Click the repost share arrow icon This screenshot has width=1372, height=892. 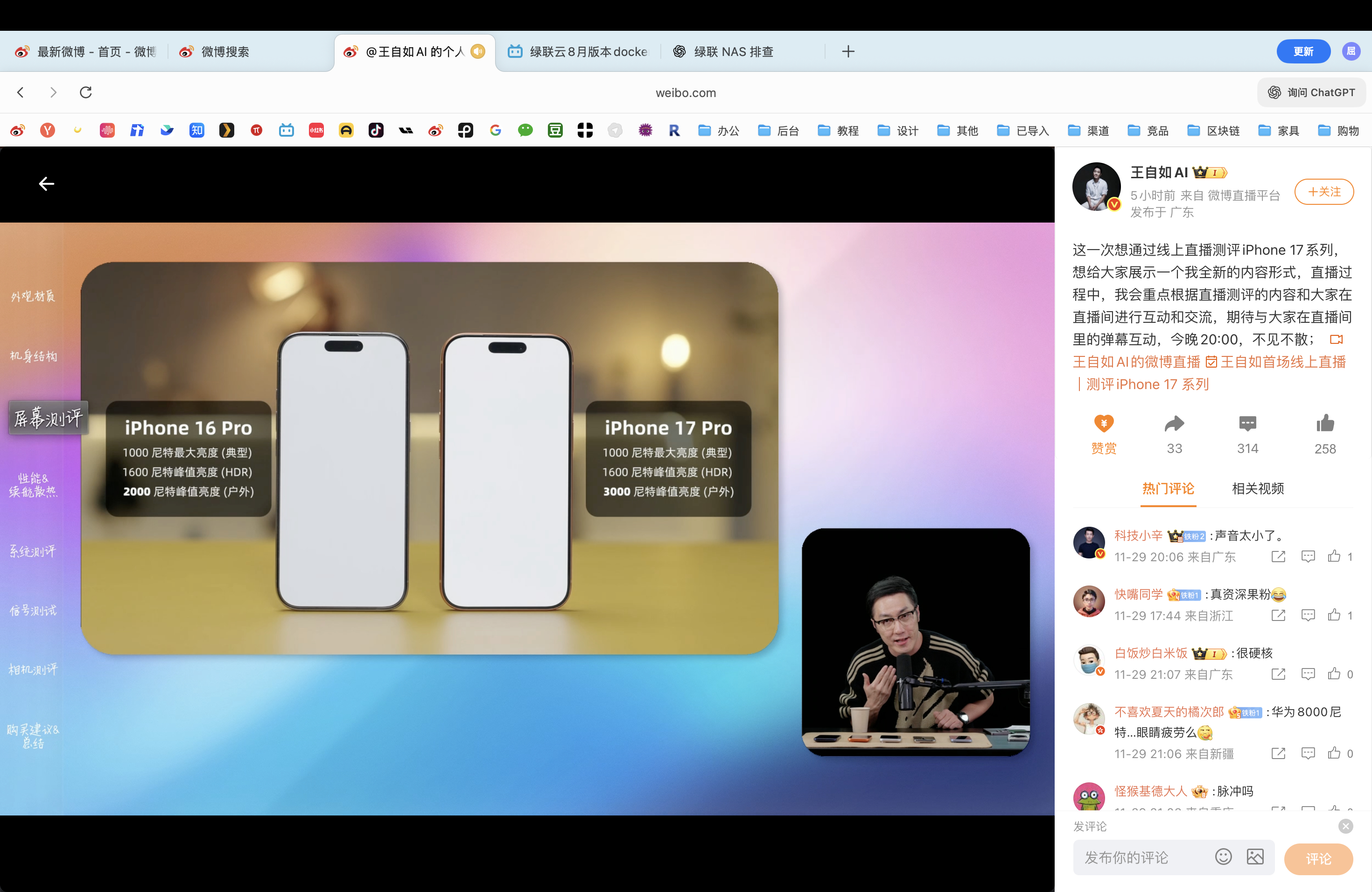coord(1174,424)
